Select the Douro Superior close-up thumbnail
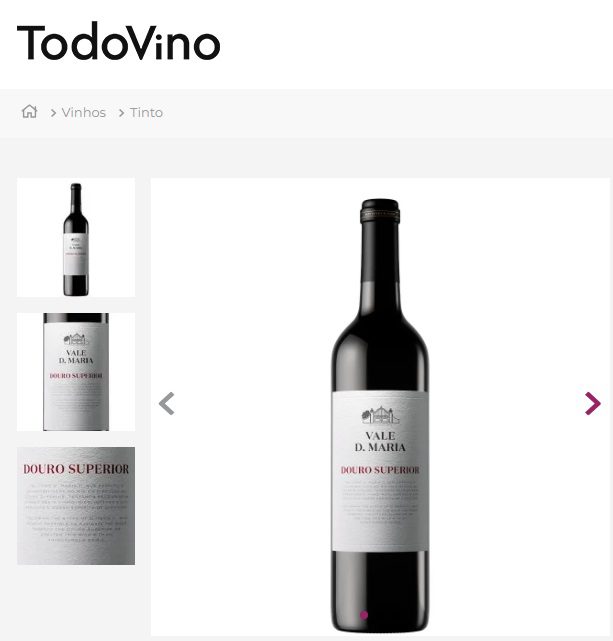Screen dimensions: 613x641 (x=76, y=506)
